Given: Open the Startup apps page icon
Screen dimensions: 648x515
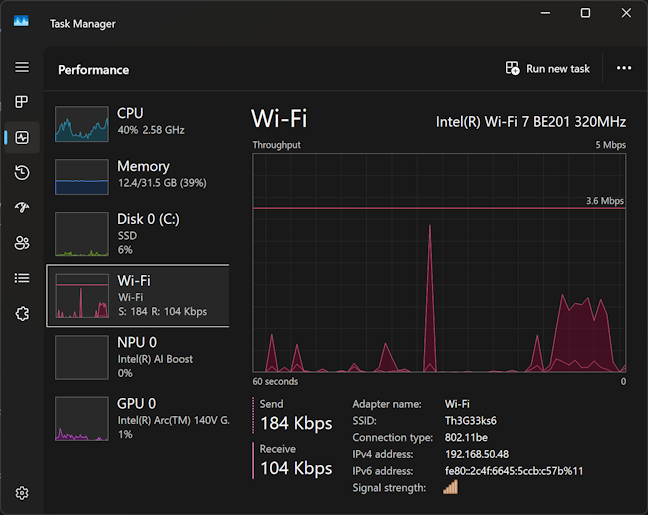Looking at the screenshot, I should click(x=22, y=207).
